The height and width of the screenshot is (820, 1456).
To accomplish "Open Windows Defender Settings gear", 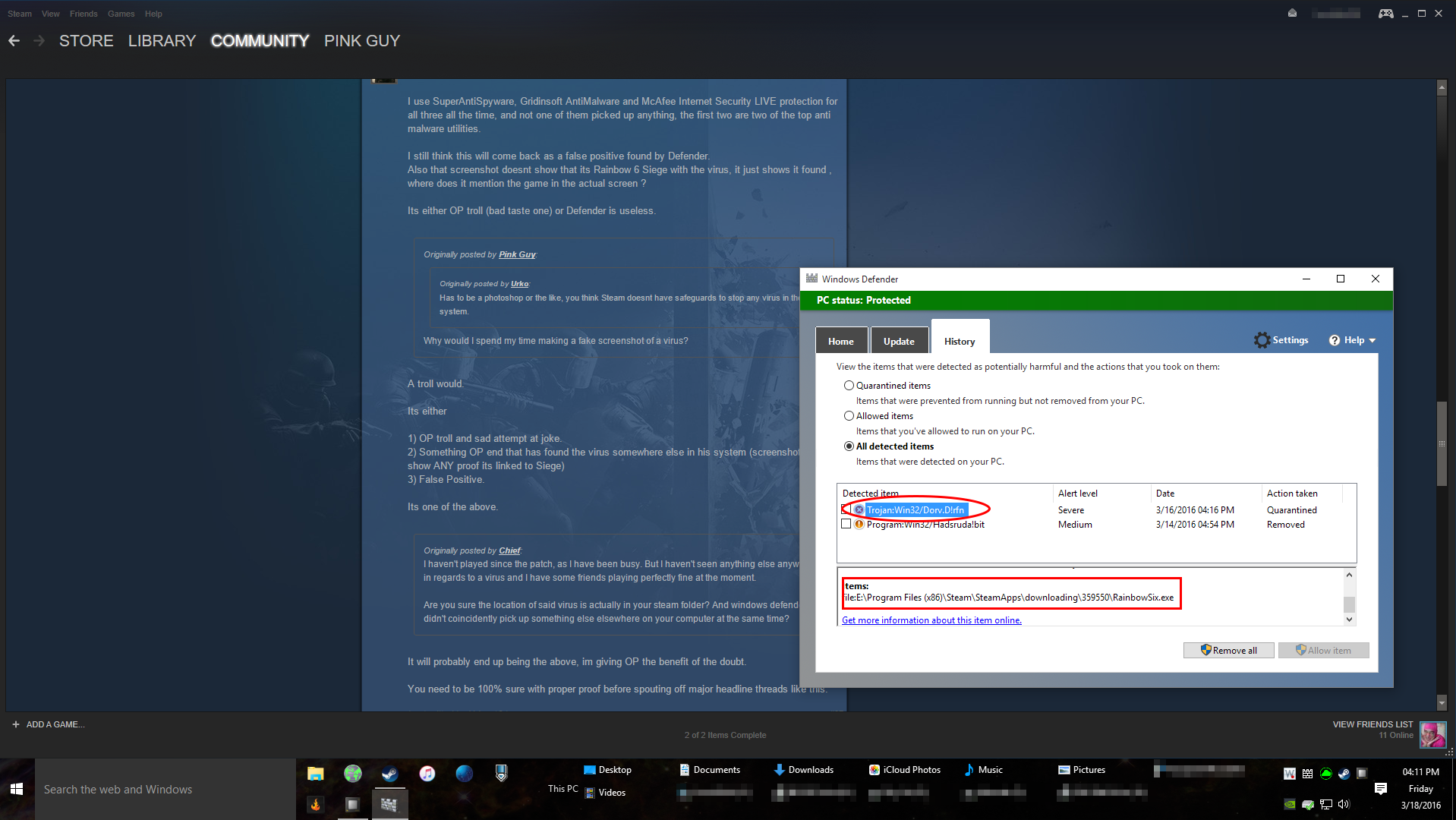I will tap(1262, 340).
